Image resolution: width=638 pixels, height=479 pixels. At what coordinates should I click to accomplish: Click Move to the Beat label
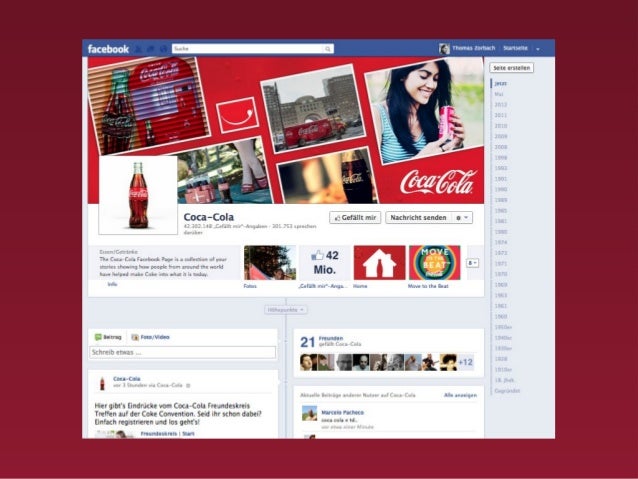[428, 286]
